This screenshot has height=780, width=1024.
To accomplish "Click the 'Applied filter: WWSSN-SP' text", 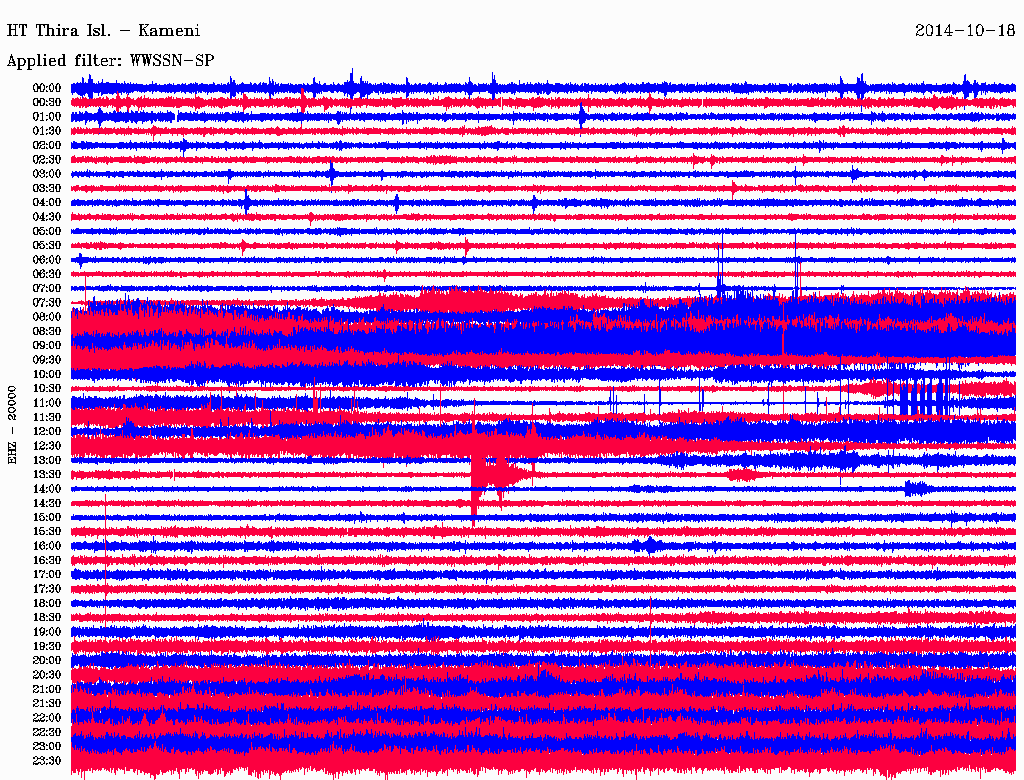I will [110, 61].
